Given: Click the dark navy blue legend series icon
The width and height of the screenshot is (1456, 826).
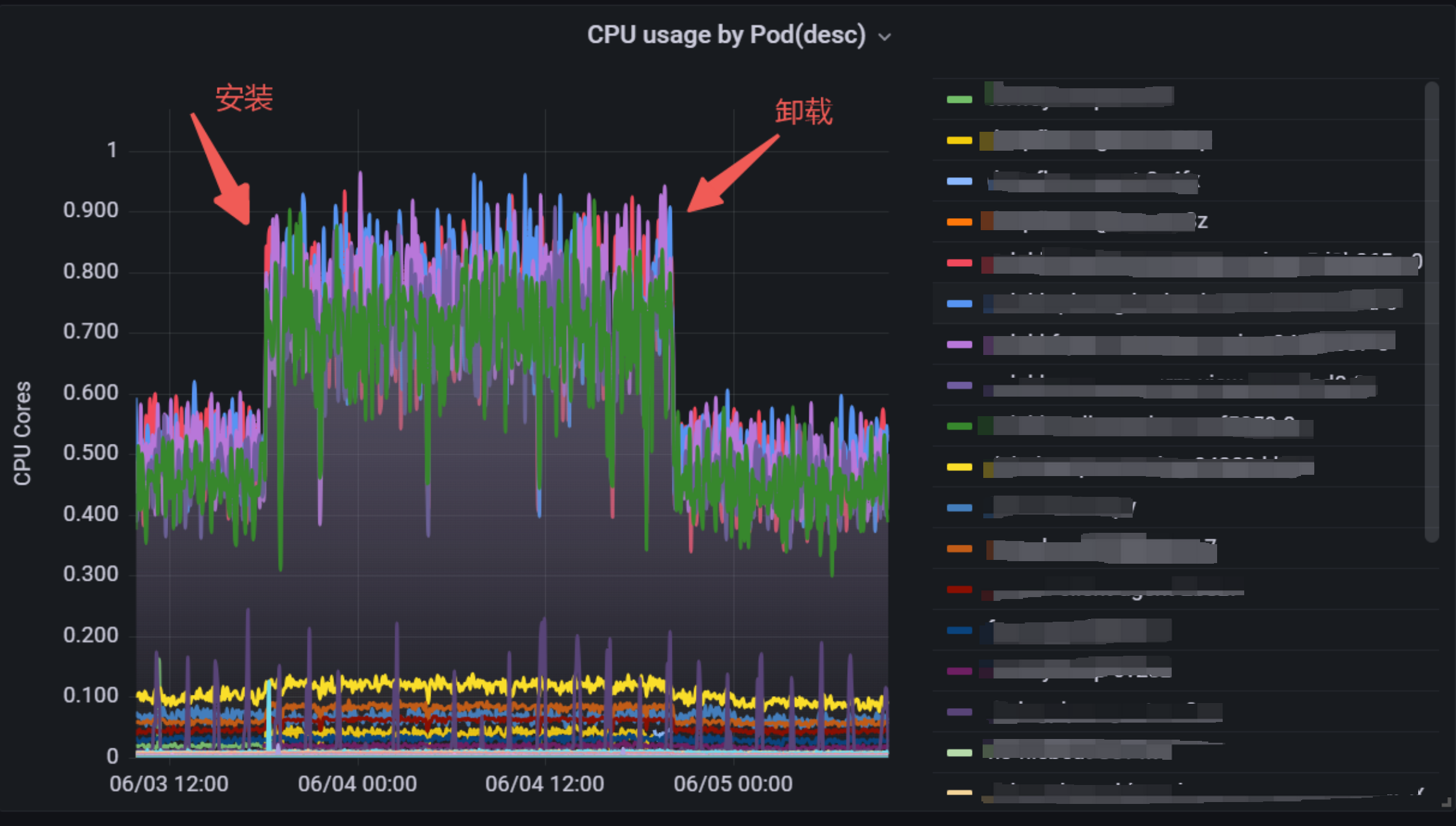Looking at the screenshot, I should (x=959, y=631).
